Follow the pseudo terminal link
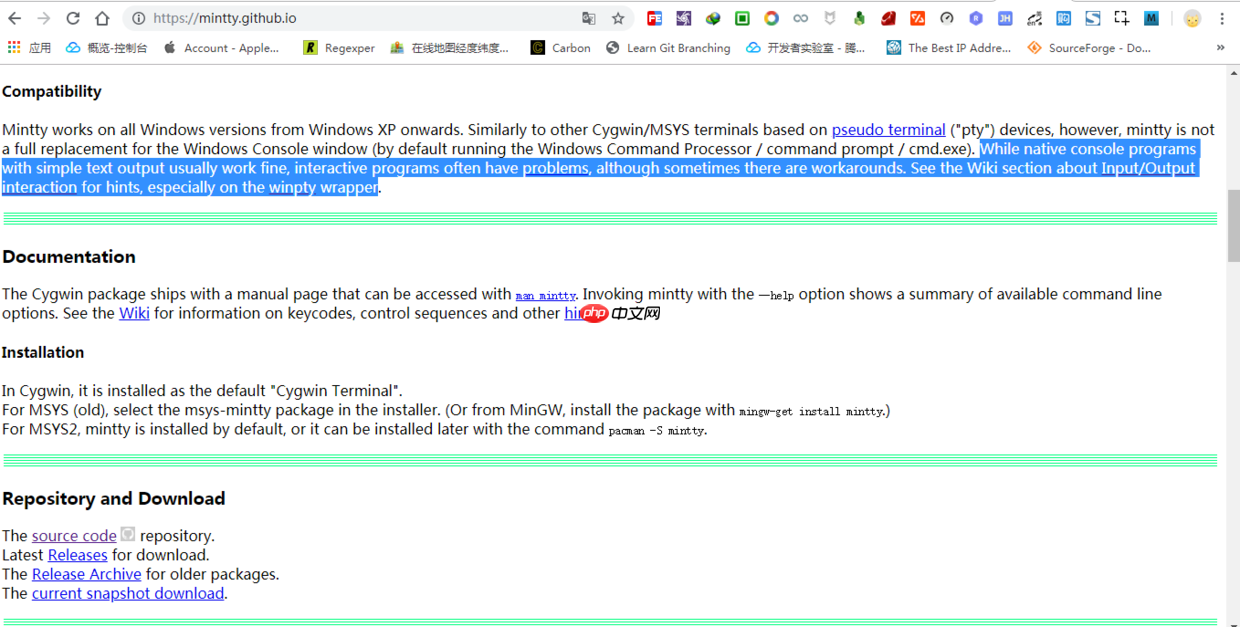 [888, 129]
